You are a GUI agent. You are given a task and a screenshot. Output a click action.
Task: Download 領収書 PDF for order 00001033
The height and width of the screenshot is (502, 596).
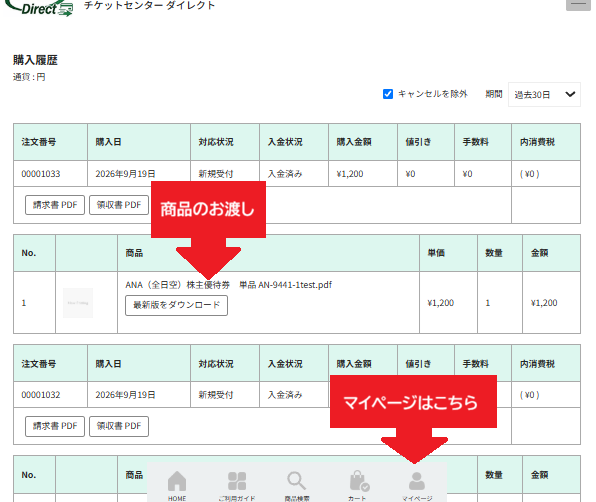[x=119, y=205]
